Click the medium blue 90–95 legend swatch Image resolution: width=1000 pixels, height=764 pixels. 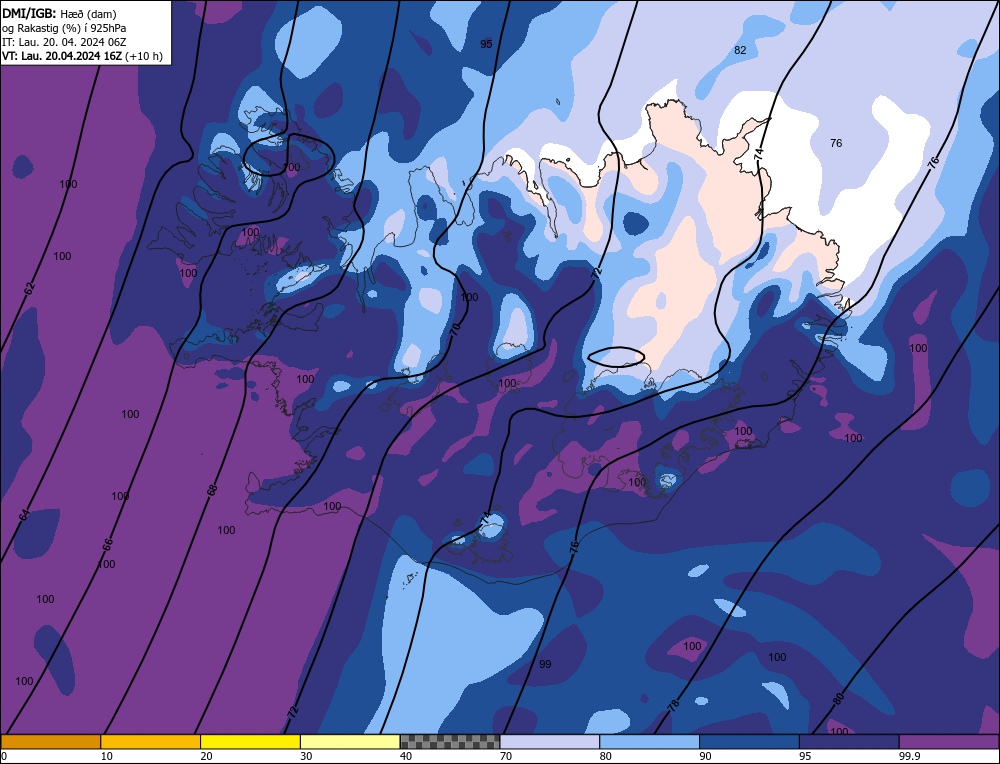(x=749, y=742)
